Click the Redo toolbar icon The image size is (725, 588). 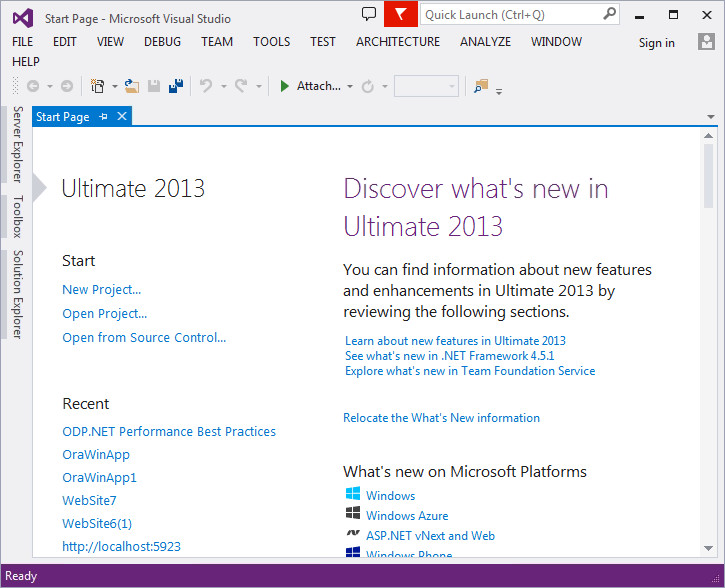point(241,86)
